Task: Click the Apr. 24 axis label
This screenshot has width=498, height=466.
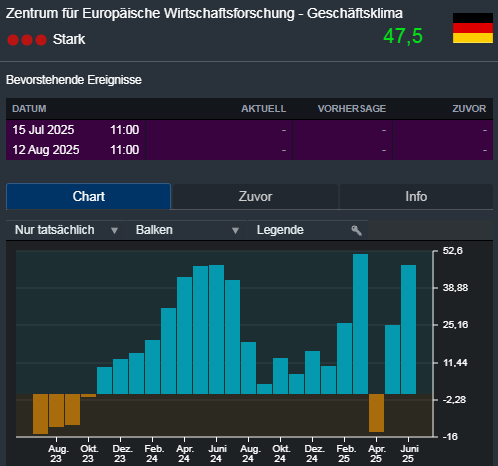Action: pyautogui.click(x=185, y=454)
